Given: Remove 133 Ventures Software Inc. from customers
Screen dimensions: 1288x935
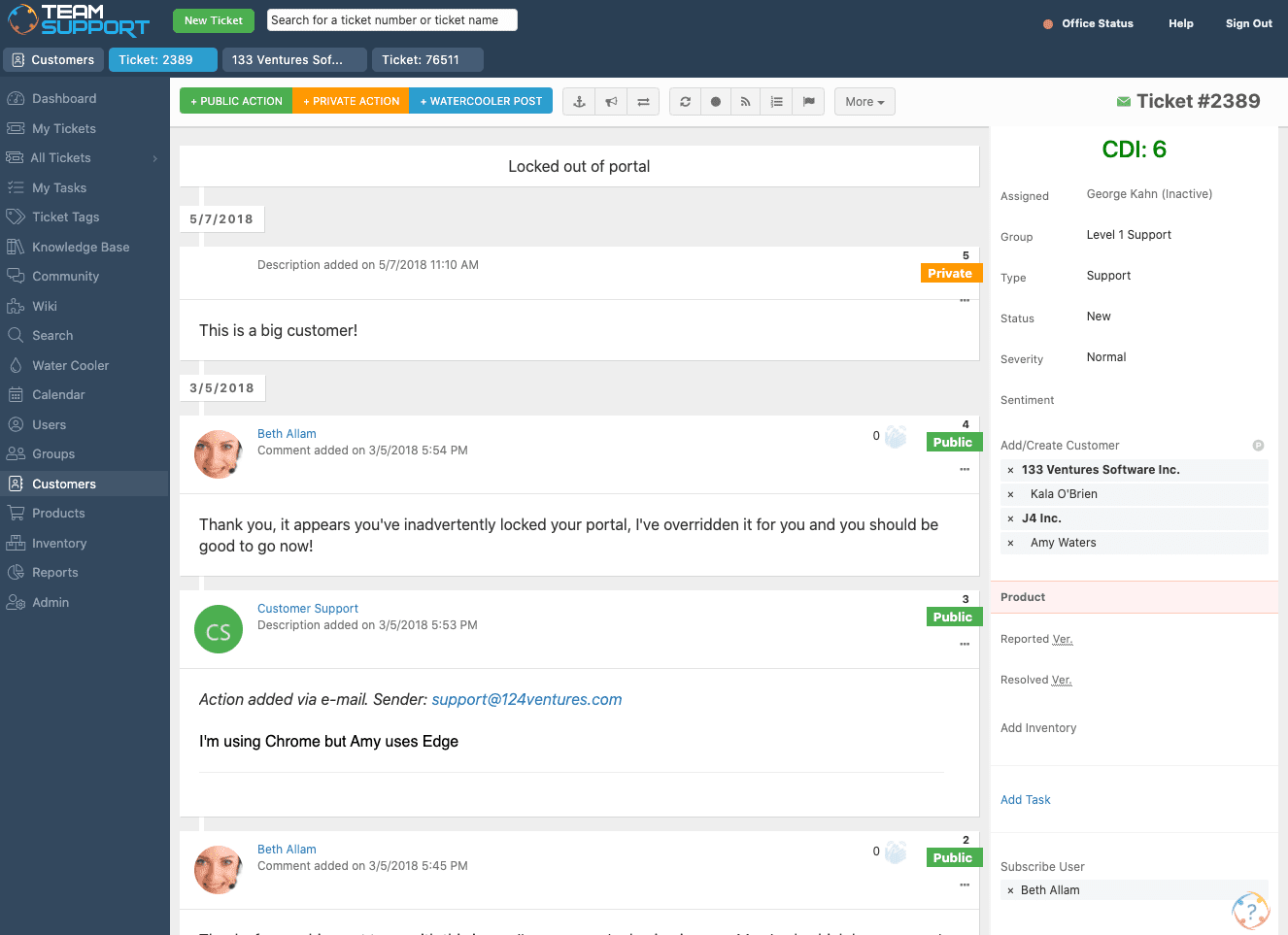Looking at the screenshot, I should (x=1010, y=470).
